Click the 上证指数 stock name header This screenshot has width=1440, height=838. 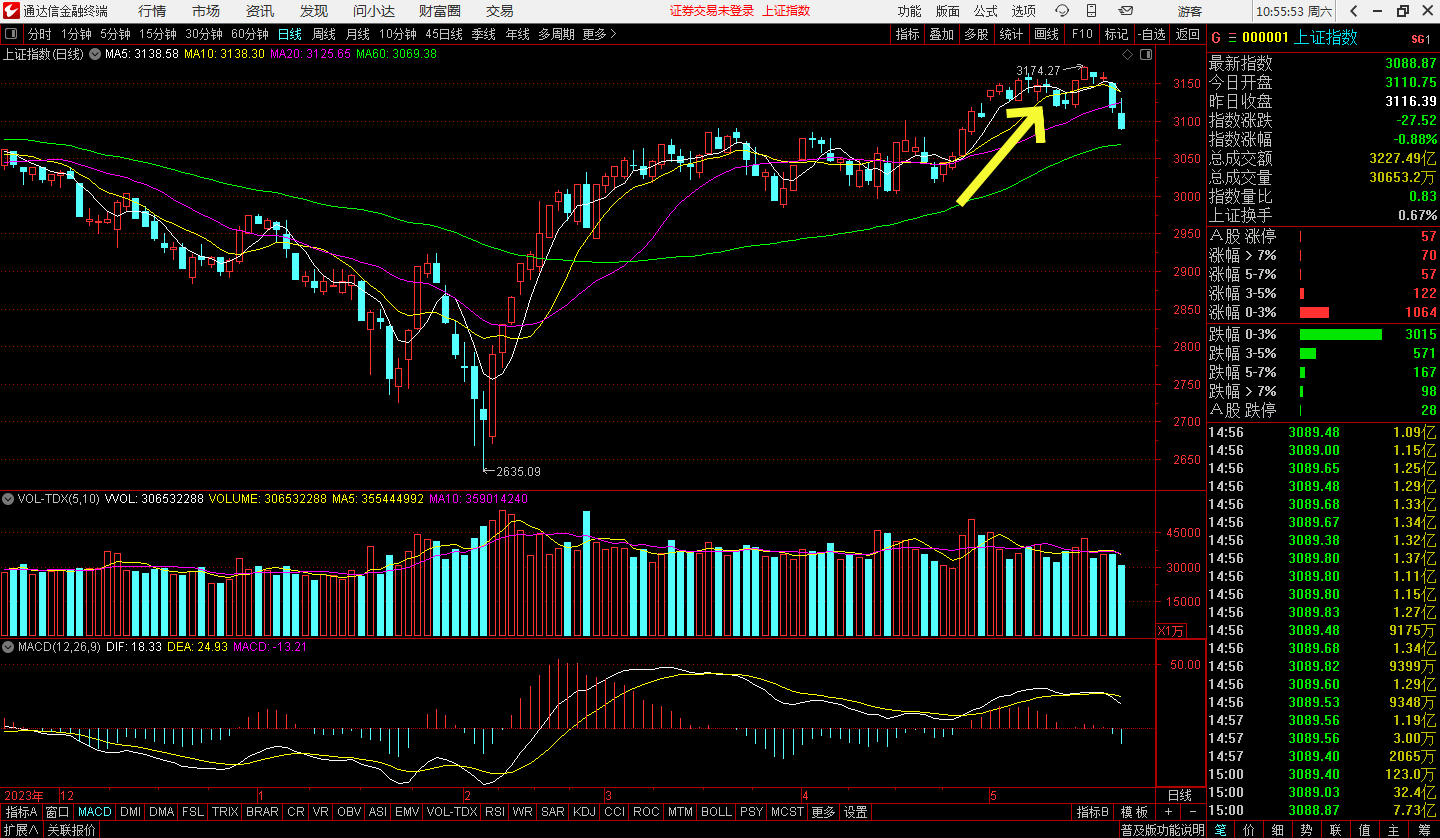(1326, 38)
